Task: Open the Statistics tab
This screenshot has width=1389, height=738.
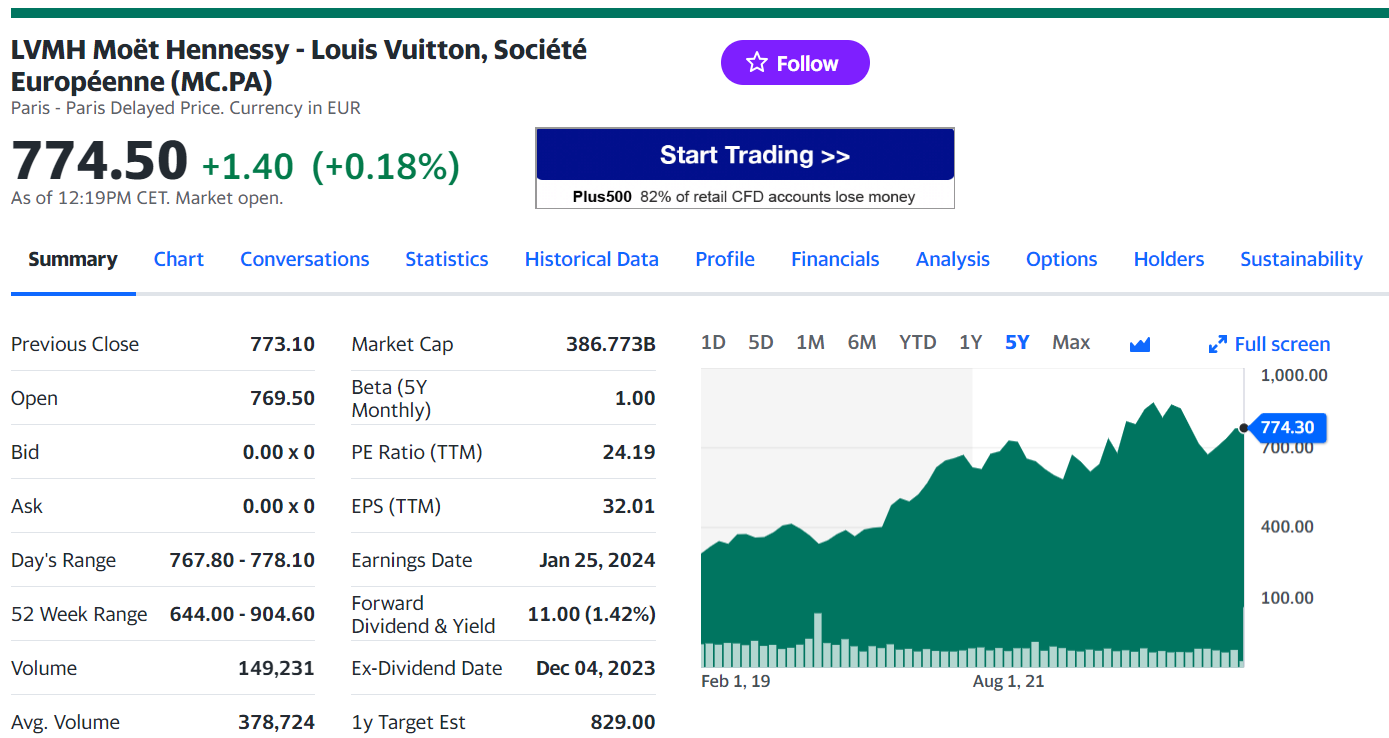Action: (447, 259)
